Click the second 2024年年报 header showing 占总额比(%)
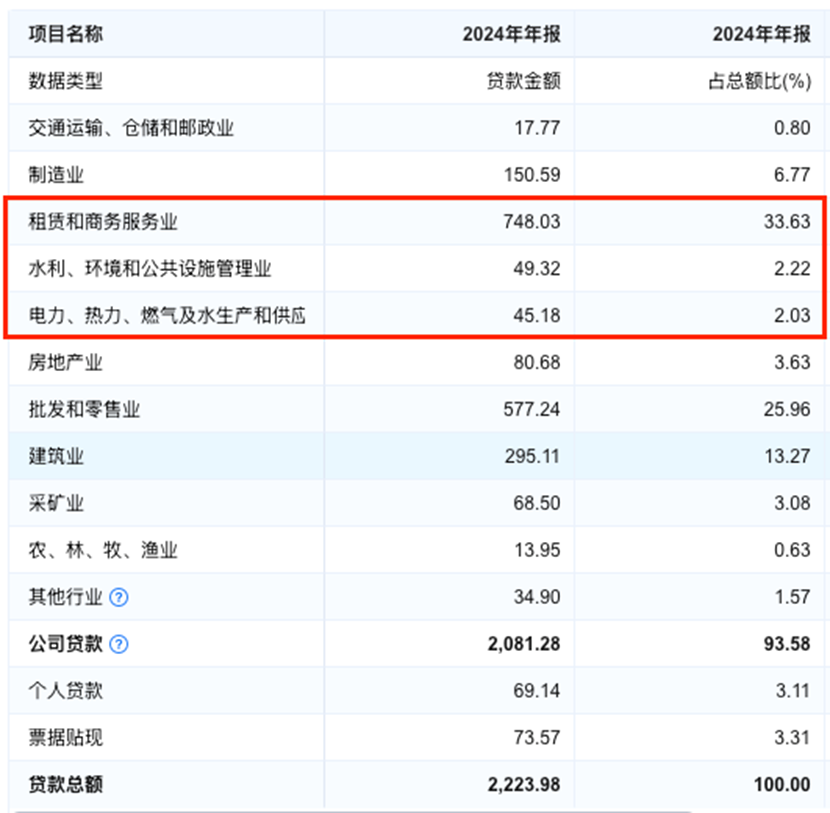 pyautogui.click(x=756, y=33)
